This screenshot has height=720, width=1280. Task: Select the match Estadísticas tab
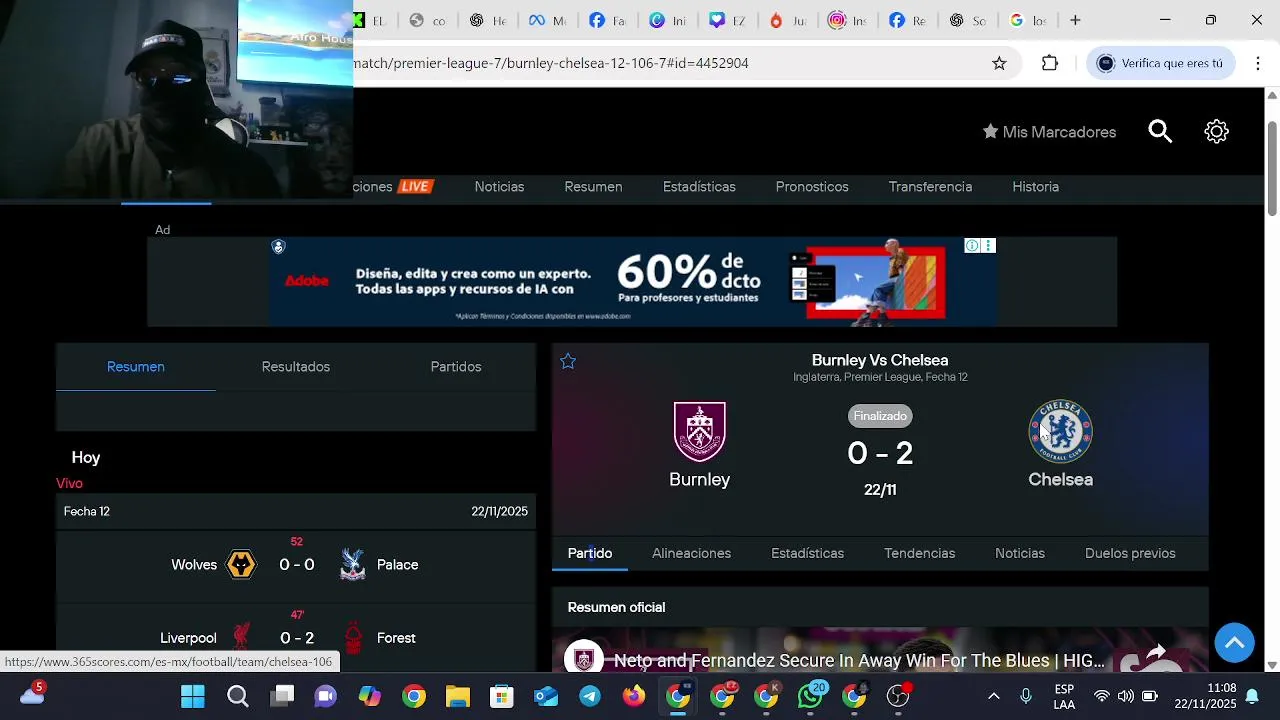pyautogui.click(x=807, y=553)
